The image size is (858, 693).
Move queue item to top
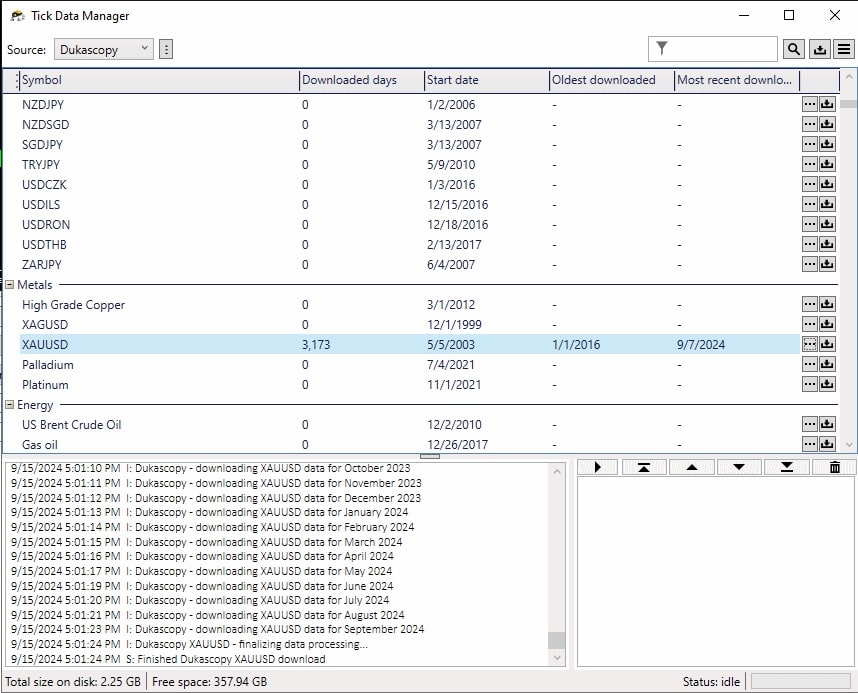coord(644,467)
